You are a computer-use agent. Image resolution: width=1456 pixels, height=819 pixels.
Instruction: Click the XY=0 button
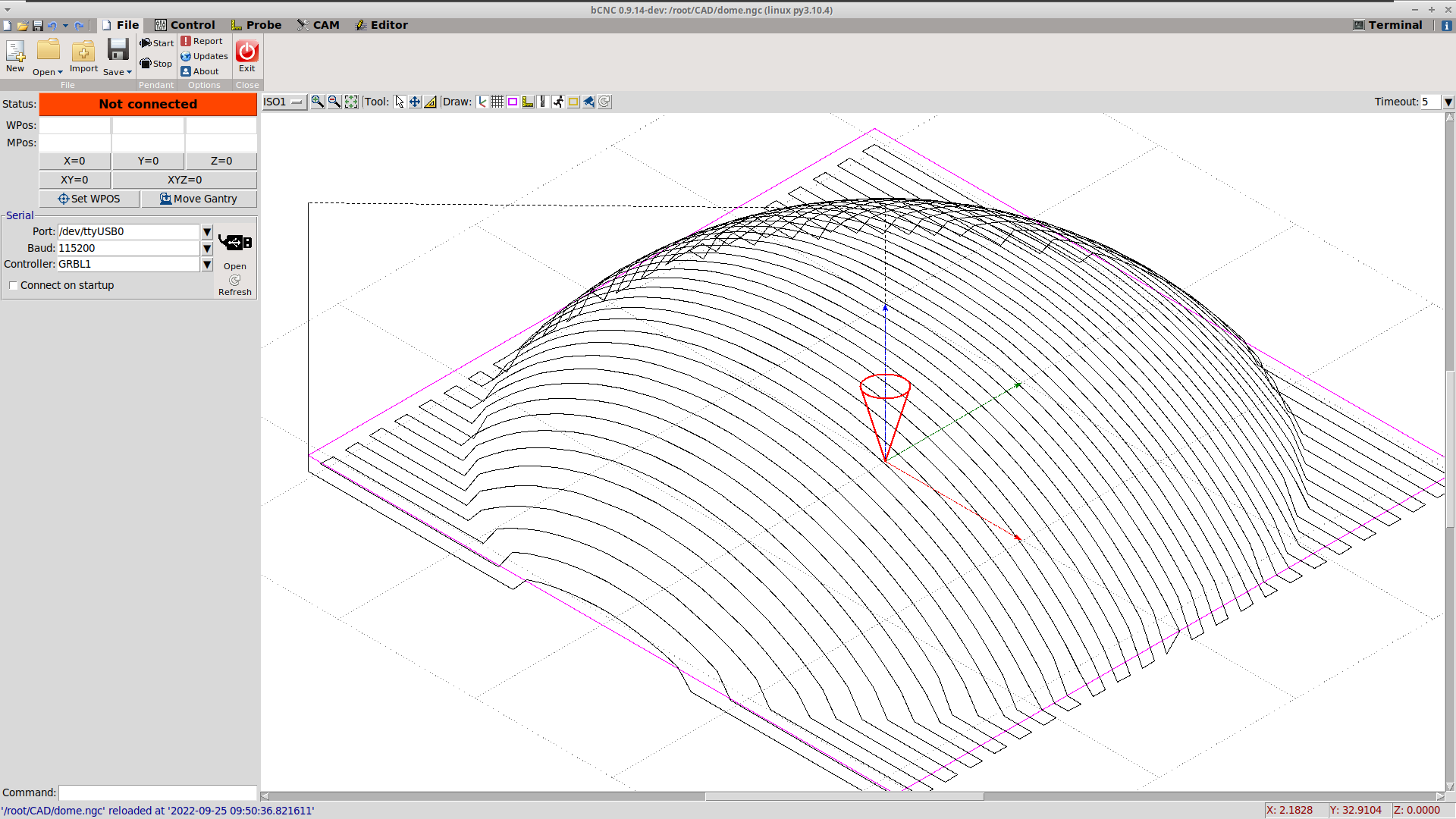74,180
